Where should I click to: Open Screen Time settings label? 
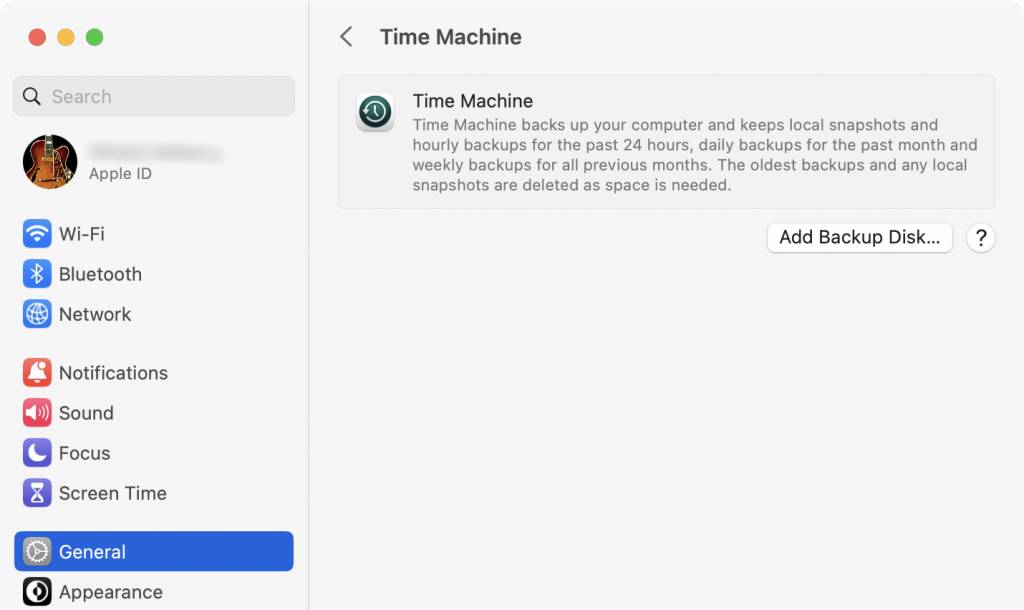(113, 493)
